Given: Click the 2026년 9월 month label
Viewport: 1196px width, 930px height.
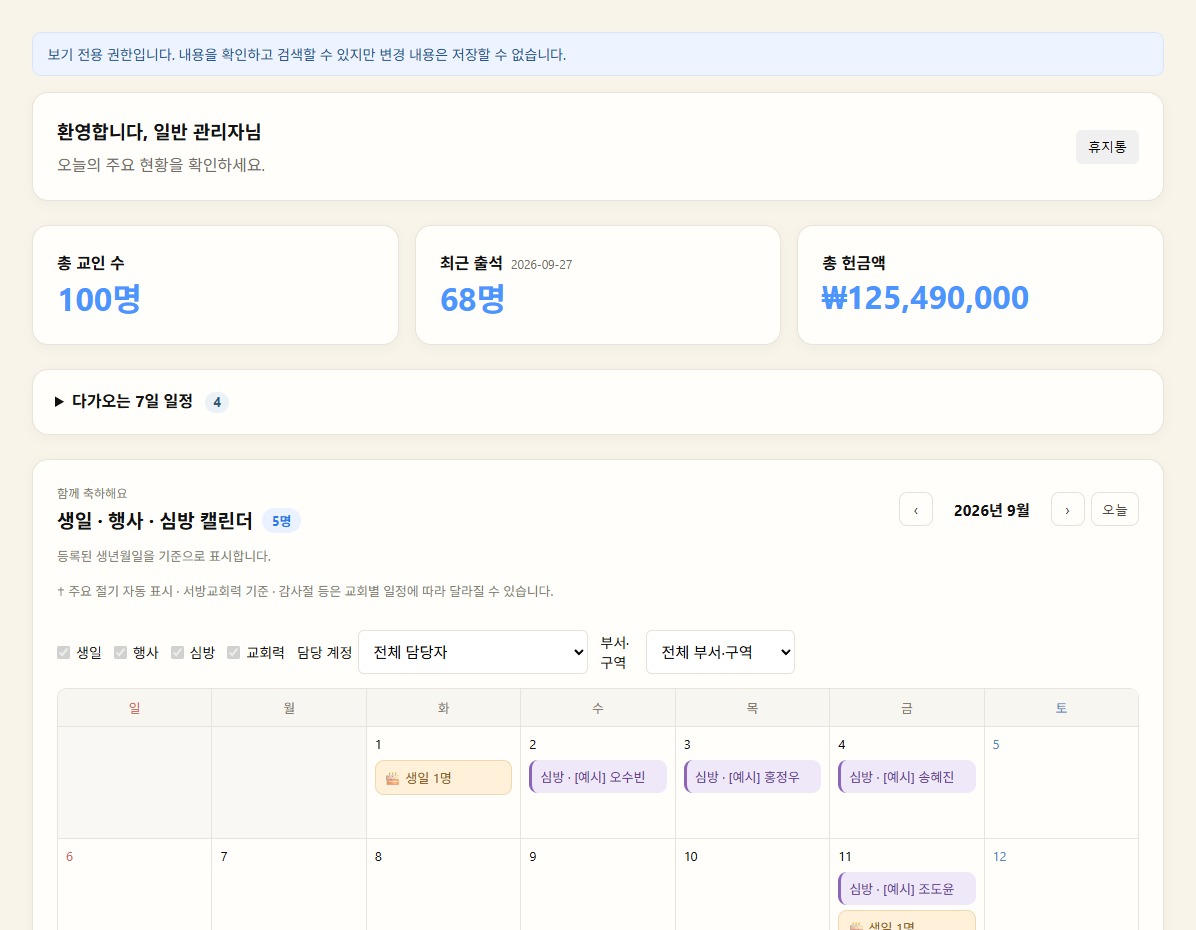Looking at the screenshot, I should 992,510.
